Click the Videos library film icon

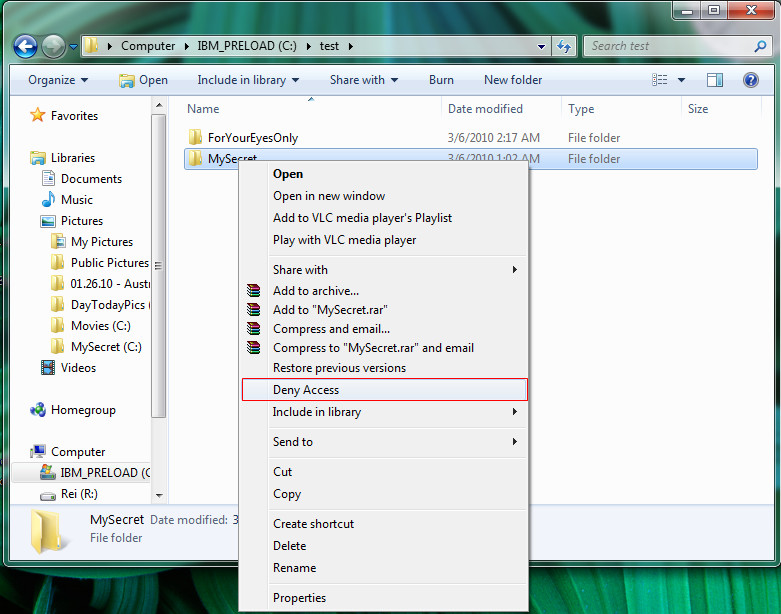point(48,368)
